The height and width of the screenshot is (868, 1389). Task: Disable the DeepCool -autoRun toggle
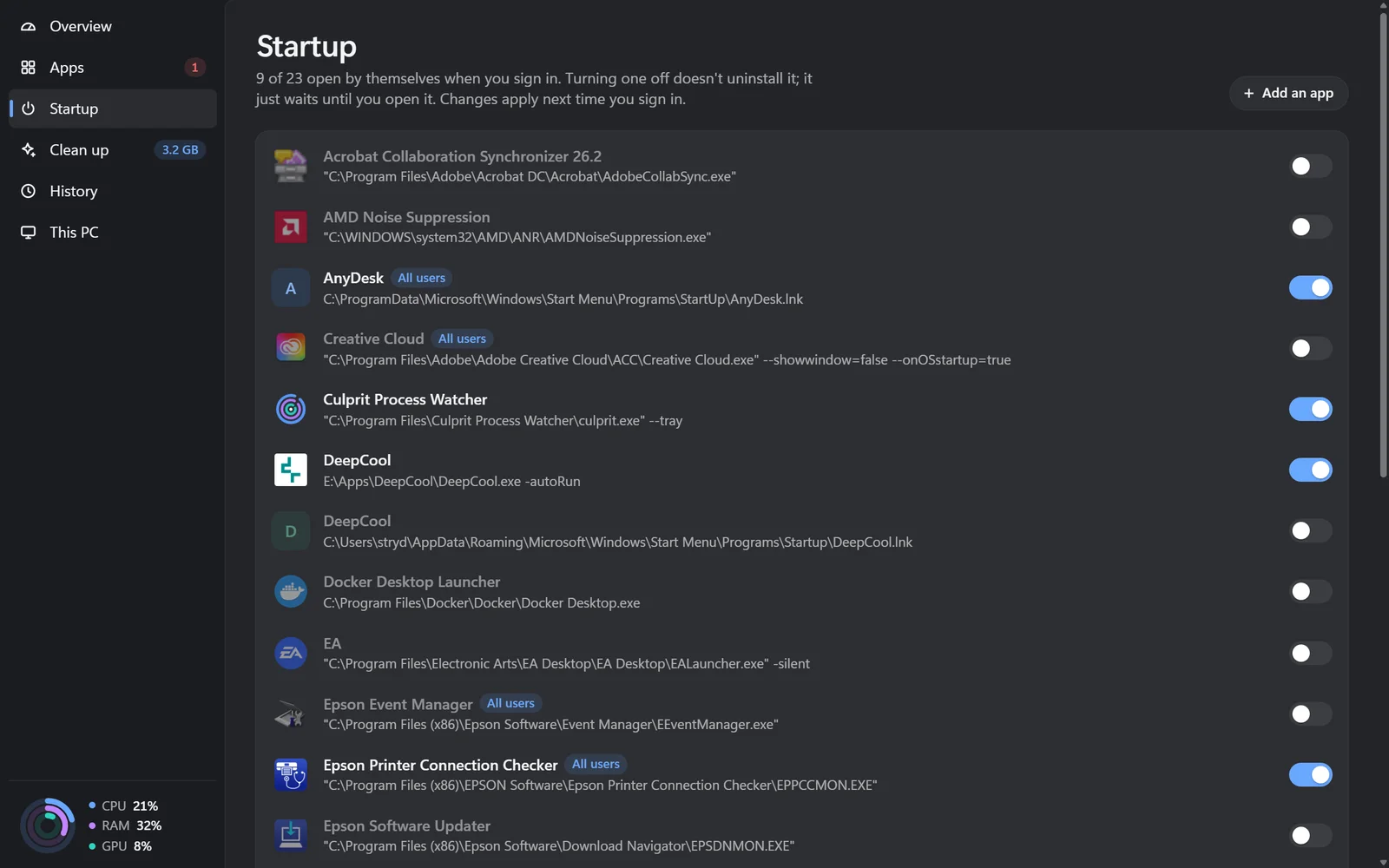click(1310, 470)
